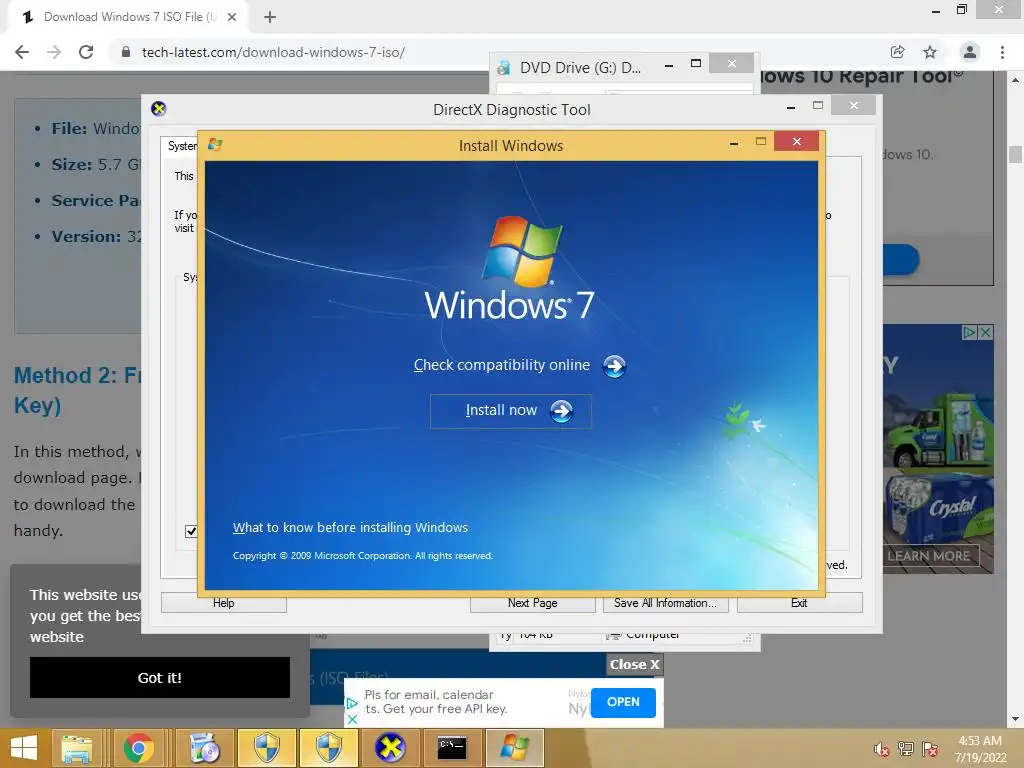Click the Check compatibility online arrow icon
This screenshot has width=1024, height=768.
614,366
